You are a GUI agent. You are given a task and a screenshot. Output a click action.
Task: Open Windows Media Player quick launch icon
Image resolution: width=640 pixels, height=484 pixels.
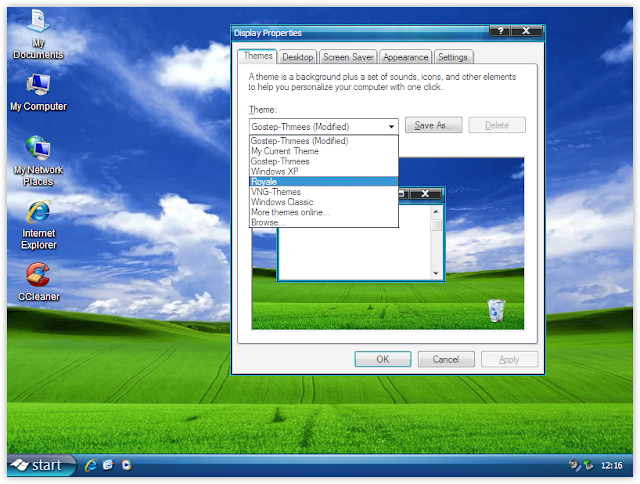(127, 465)
